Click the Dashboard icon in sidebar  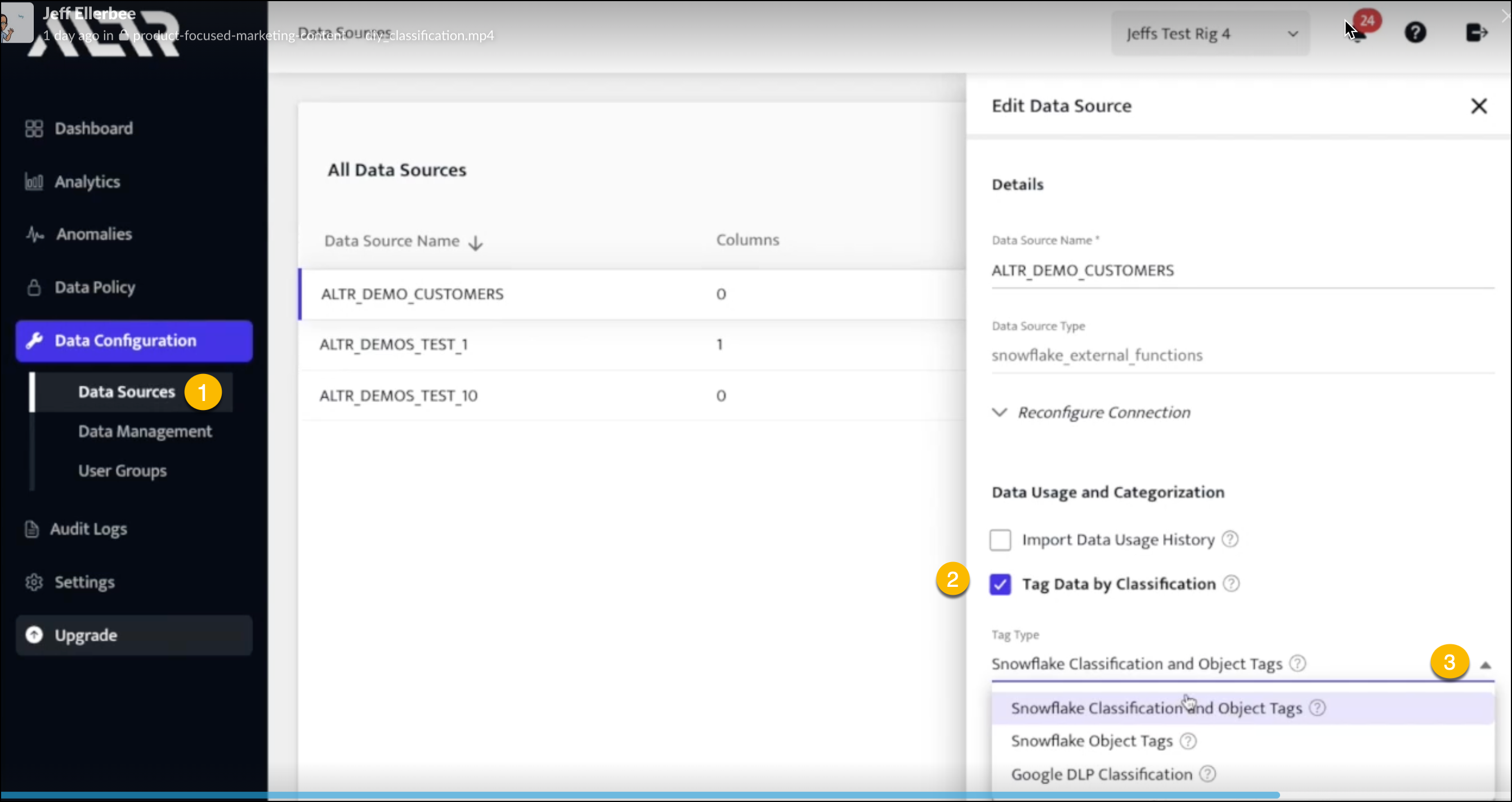tap(34, 128)
